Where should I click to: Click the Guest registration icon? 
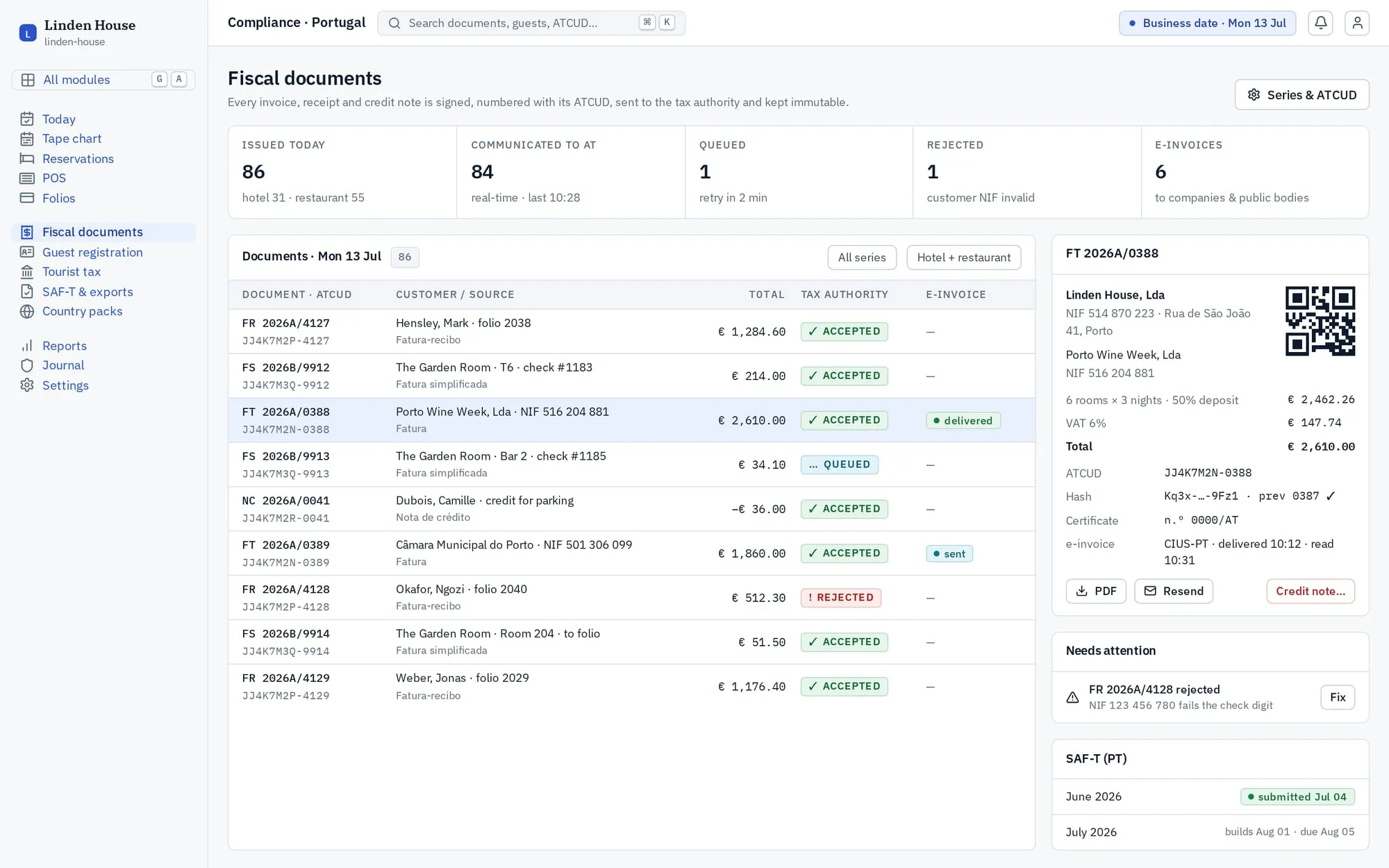(27, 252)
